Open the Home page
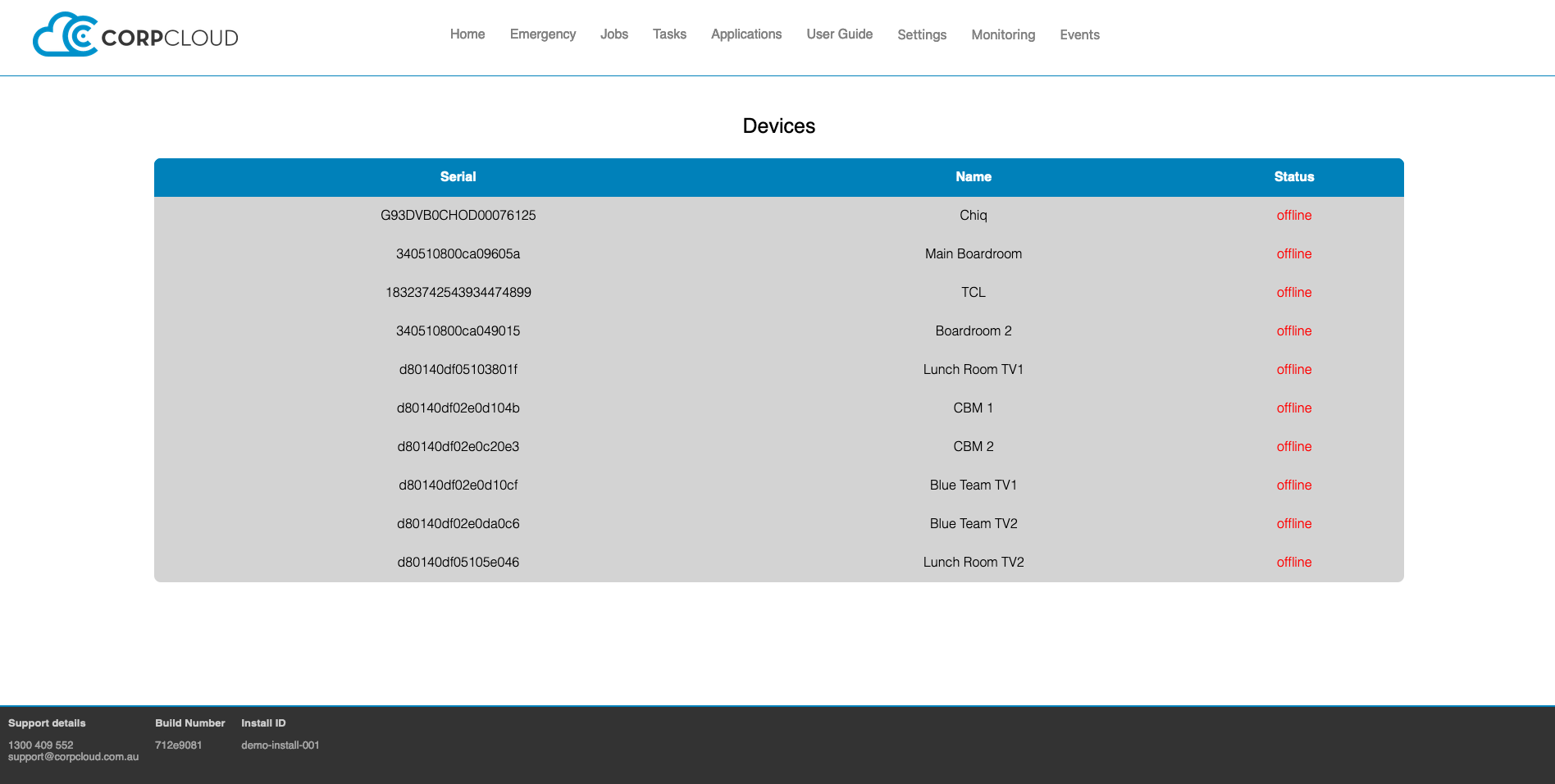The height and width of the screenshot is (784, 1555). (x=467, y=34)
